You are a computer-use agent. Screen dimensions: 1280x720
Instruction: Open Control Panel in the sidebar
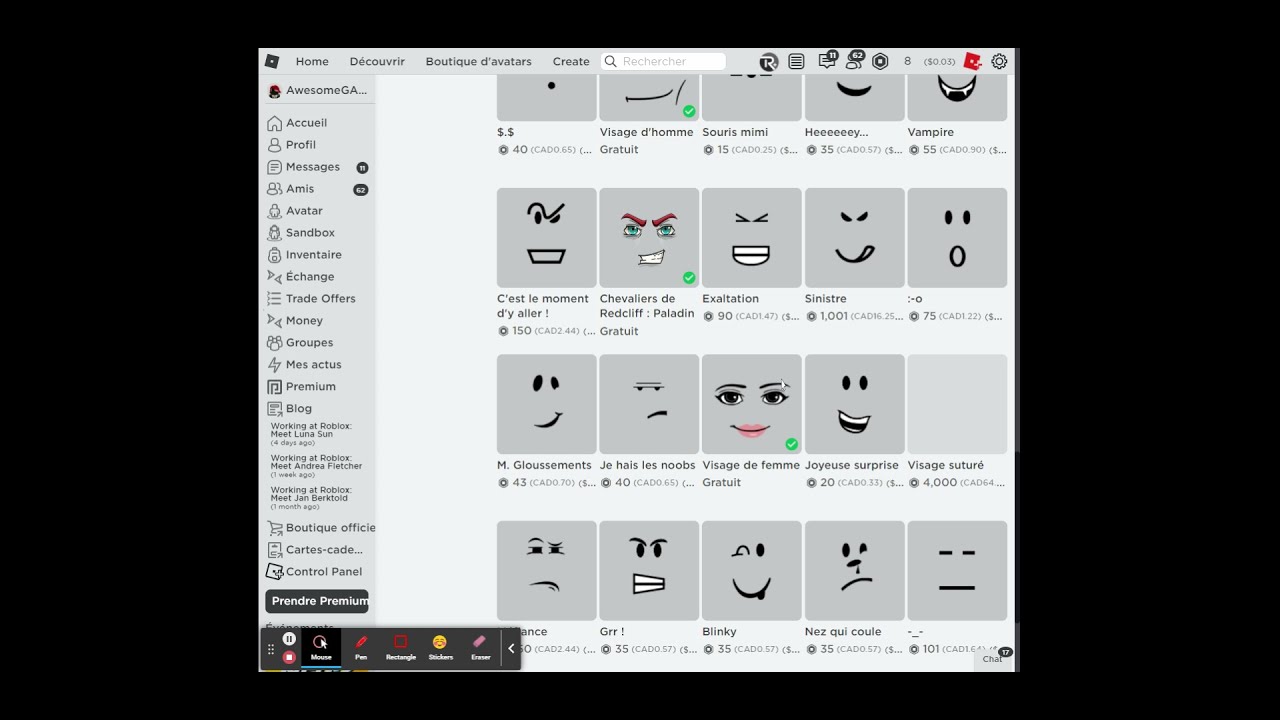tap(314, 572)
